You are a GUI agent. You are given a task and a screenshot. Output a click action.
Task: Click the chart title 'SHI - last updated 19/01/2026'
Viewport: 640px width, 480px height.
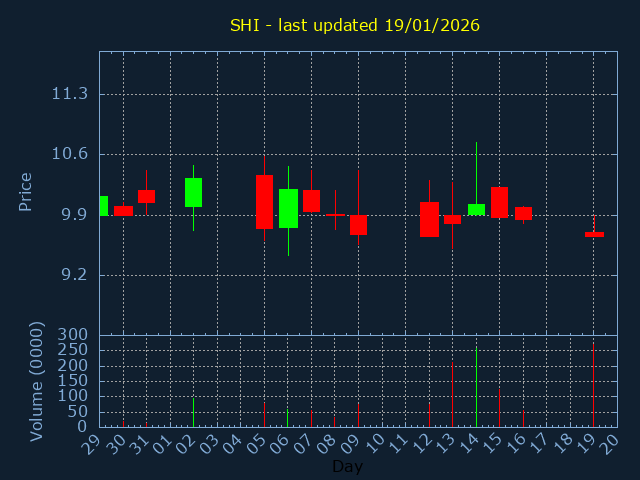point(355,25)
